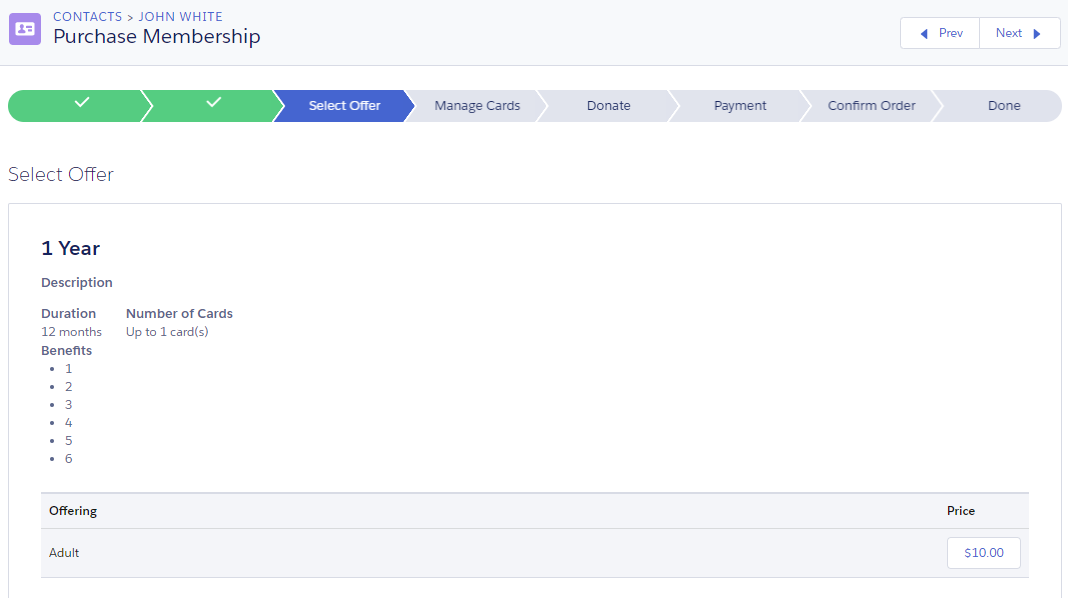
Task: Click the first green checkmark step
Action: (x=80, y=103)
